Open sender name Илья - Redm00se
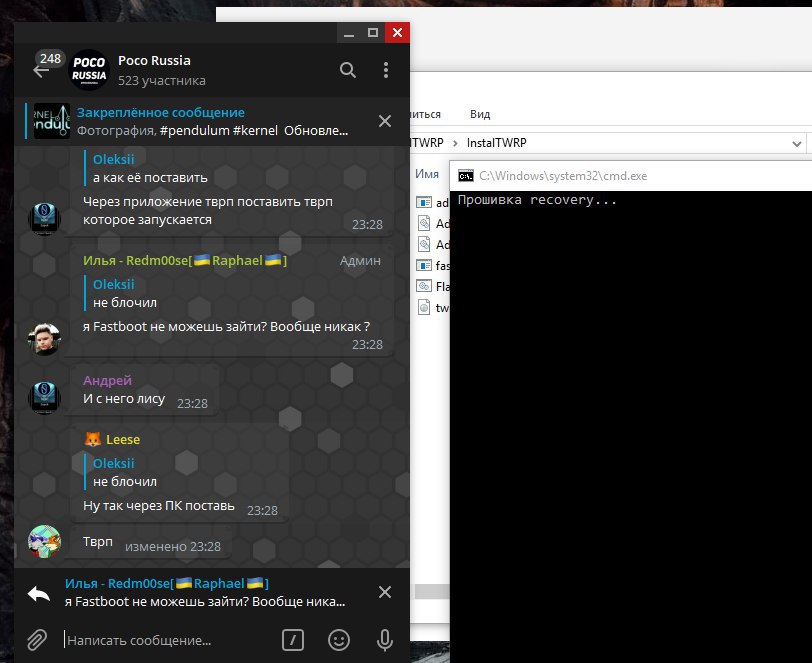This screenshot has width=812, height=663. pos(185,261)
